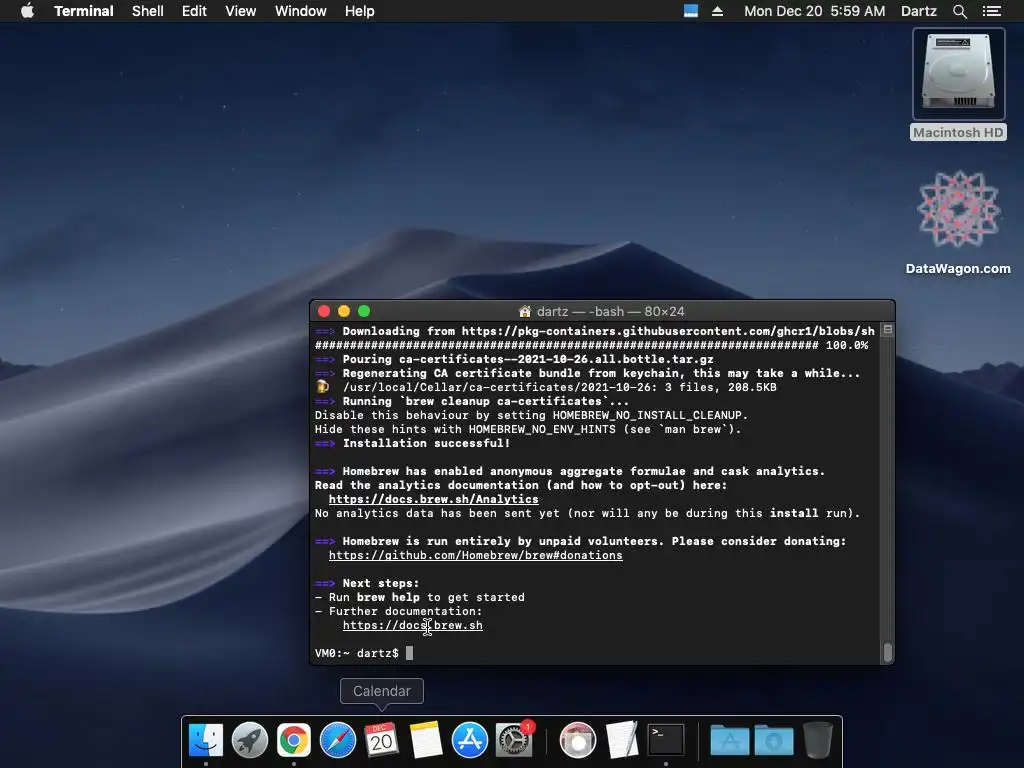Open System Preferences gear with badge
Viewport: 1024px width, 768px height.
pyautogui.click(x=514, y=741)
